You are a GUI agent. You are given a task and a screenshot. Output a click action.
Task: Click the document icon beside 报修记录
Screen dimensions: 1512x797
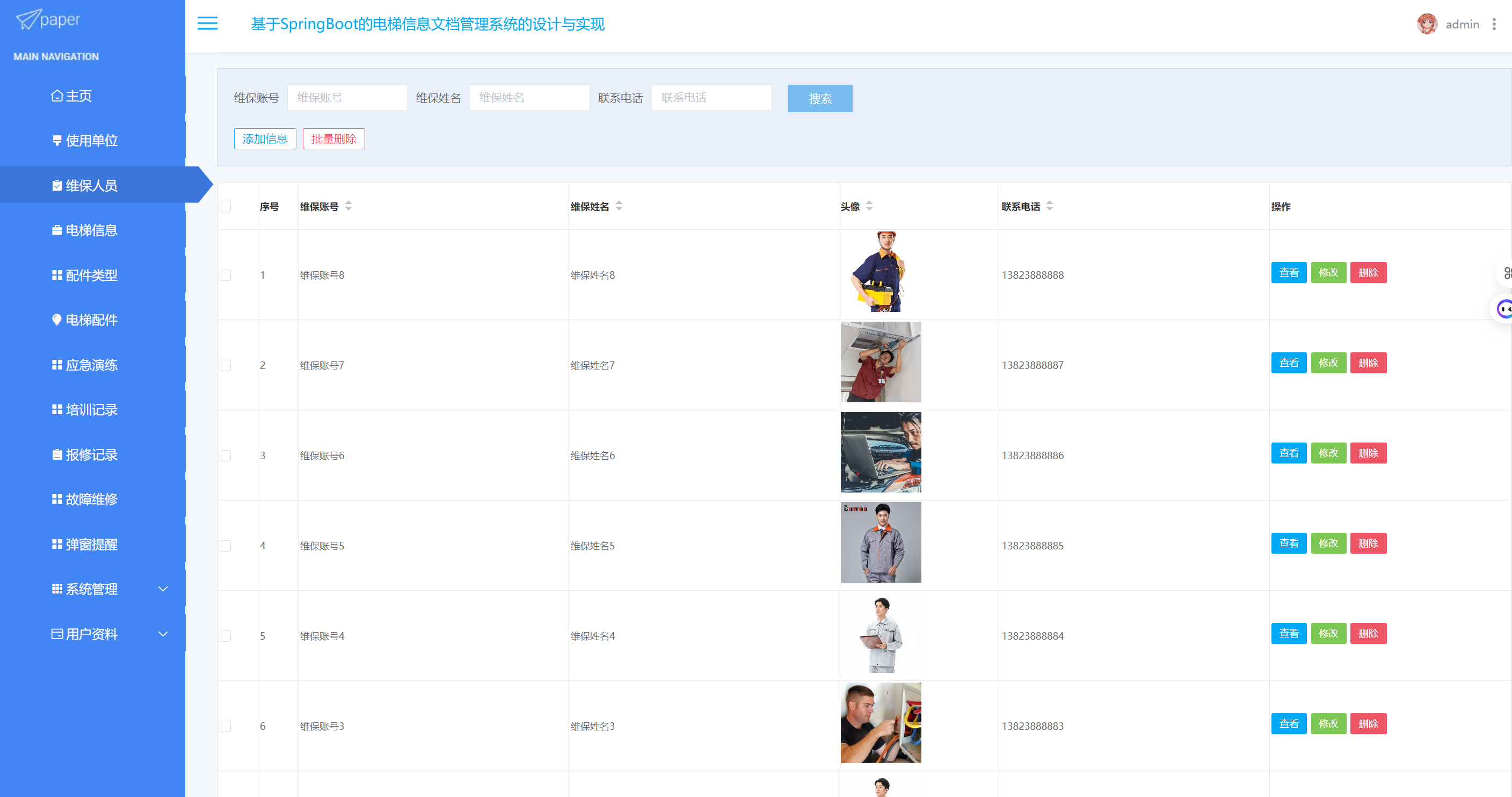[x=57, y=455]
